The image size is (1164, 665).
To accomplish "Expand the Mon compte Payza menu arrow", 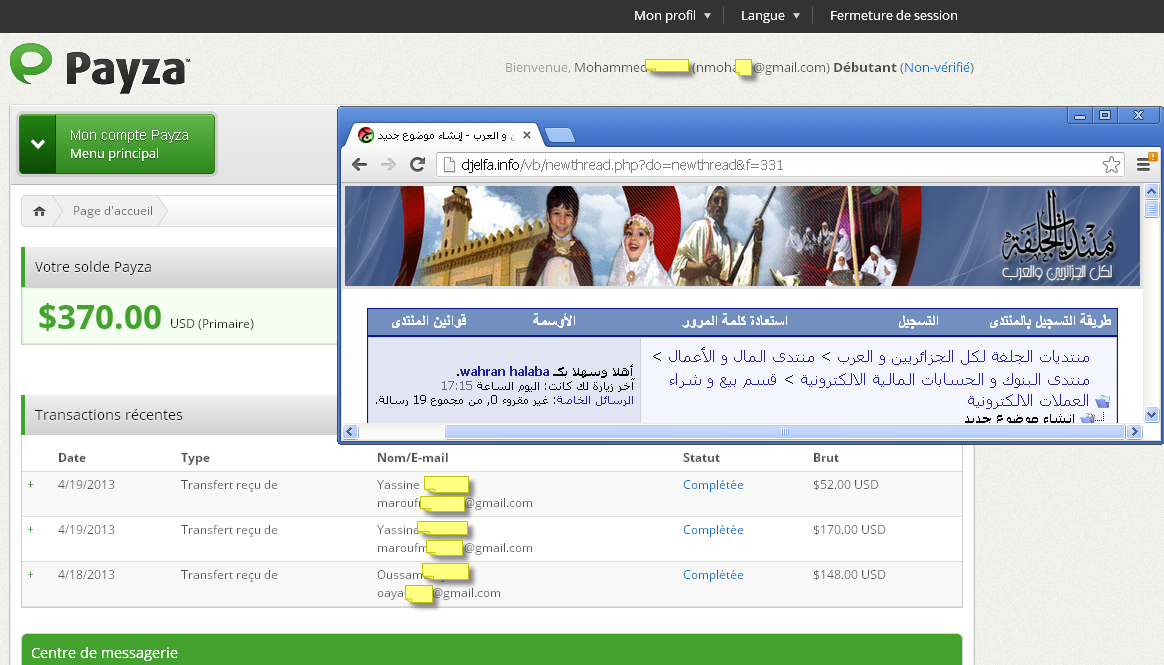I will [38, 144].
